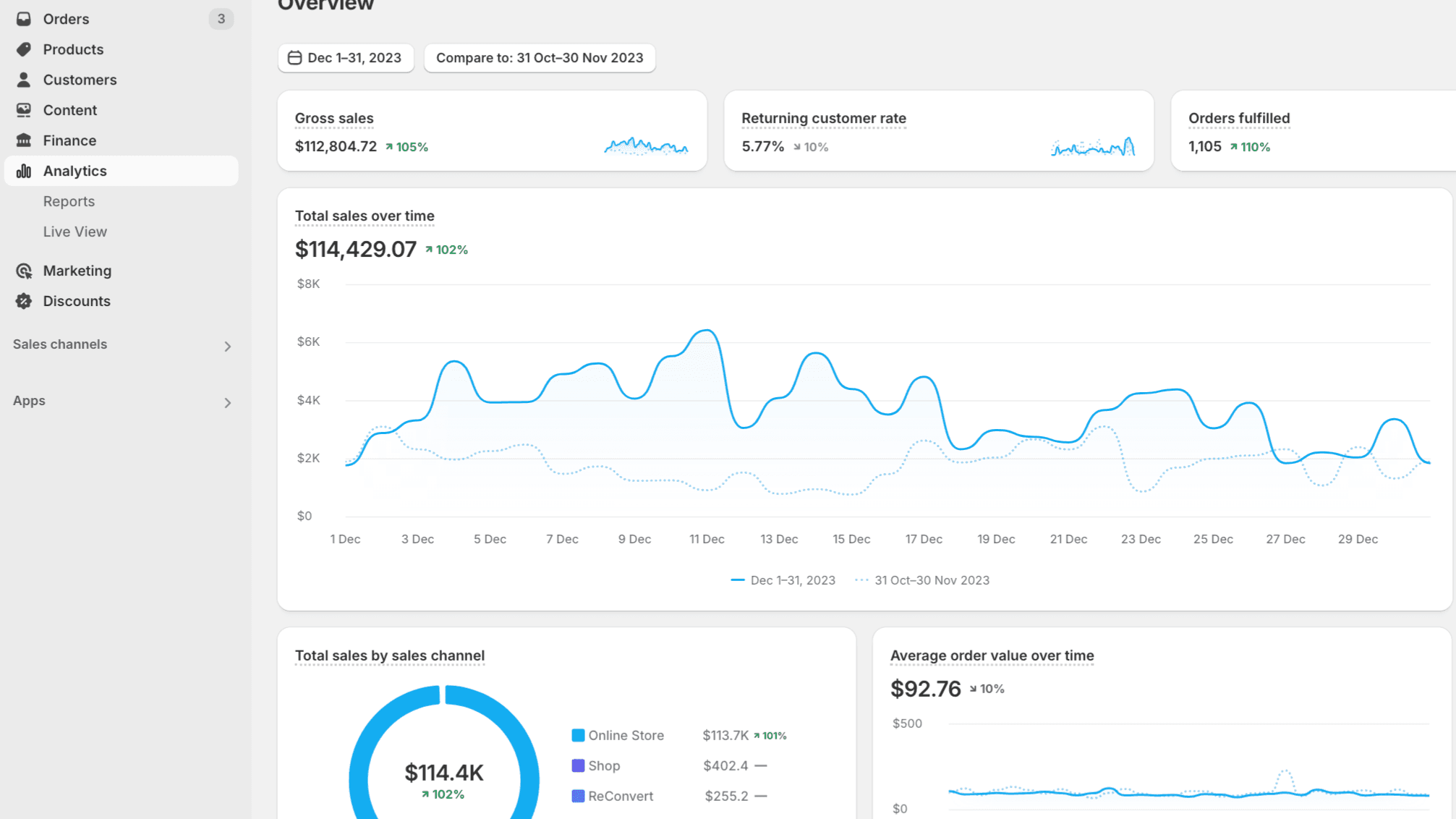The image size is (1456, 819).
Task: Click the $255.2 ReConvert amount
Action: 726,796
